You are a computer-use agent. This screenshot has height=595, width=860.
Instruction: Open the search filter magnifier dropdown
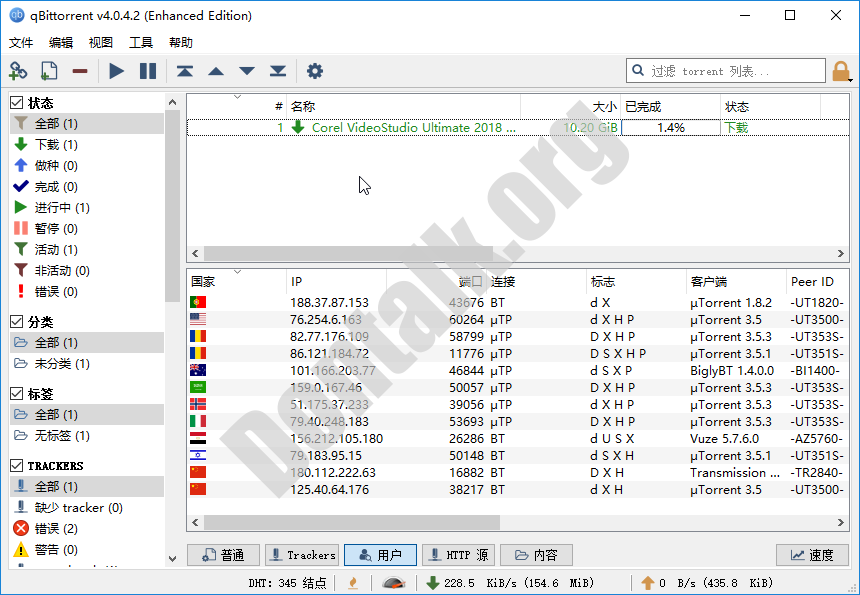pos(639,71)
